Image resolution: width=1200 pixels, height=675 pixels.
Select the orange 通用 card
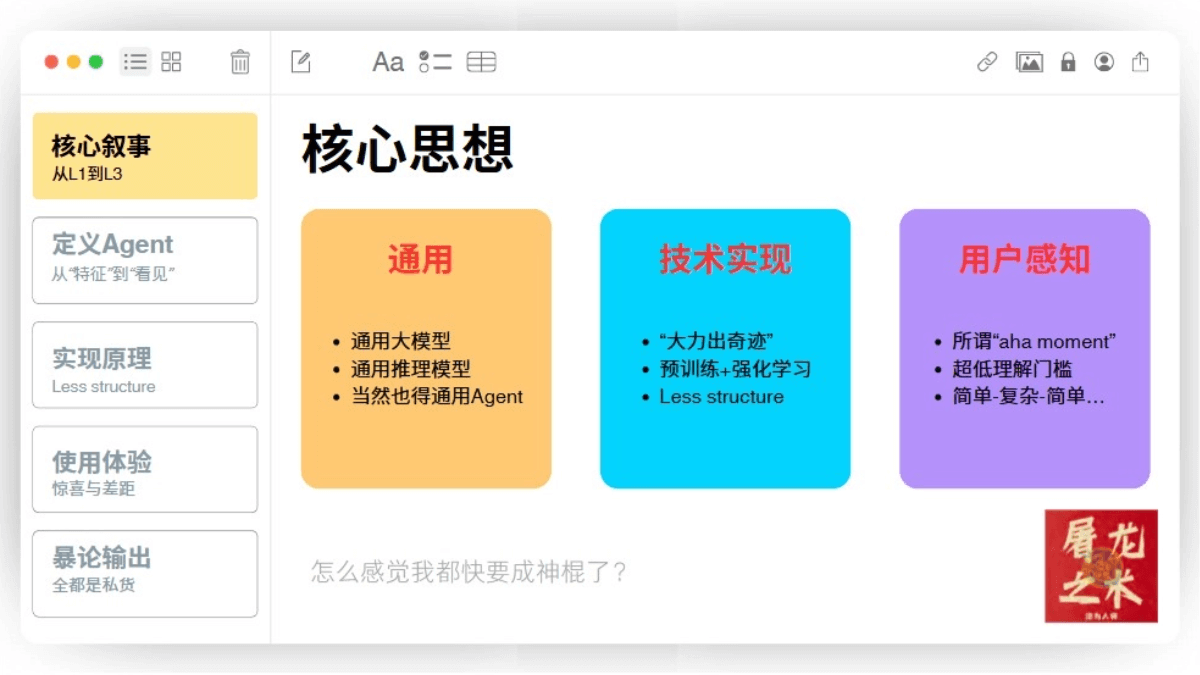425,348
